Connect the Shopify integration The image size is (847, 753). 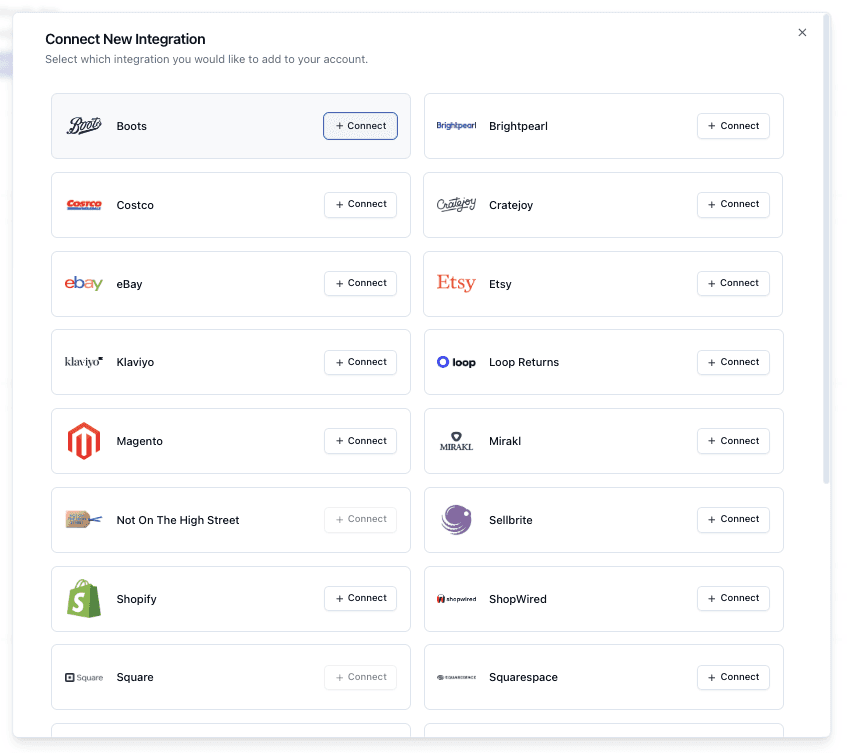pos(360,599)
